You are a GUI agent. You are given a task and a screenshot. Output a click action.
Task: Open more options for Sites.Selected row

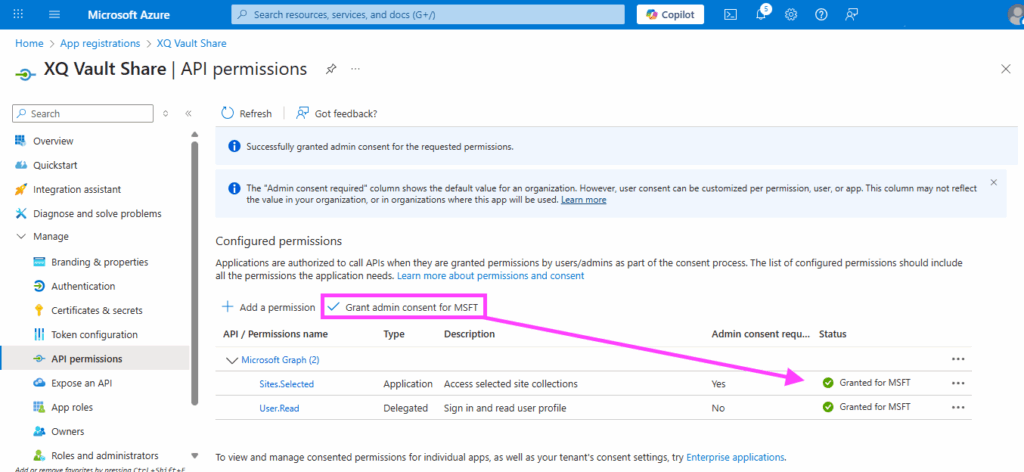pyautogui.click(x=958, y=383)
